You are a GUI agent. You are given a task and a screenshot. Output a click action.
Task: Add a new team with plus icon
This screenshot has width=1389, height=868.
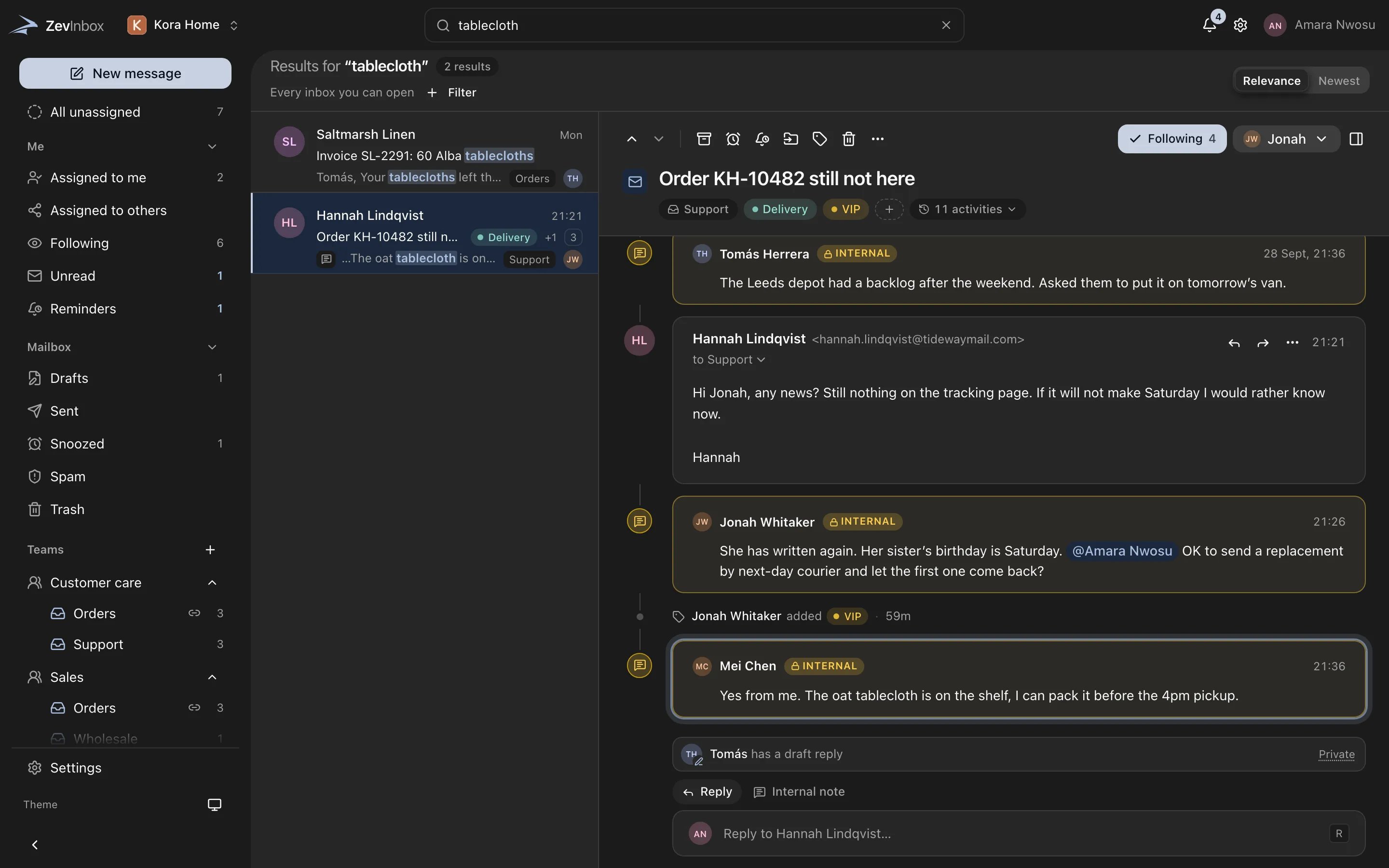point(210,550)
